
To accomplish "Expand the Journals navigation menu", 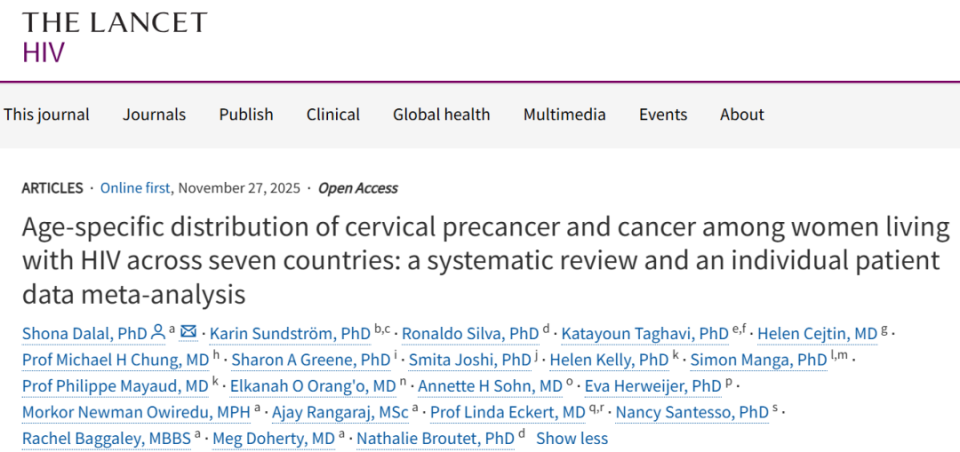I will tap(154, 114).
